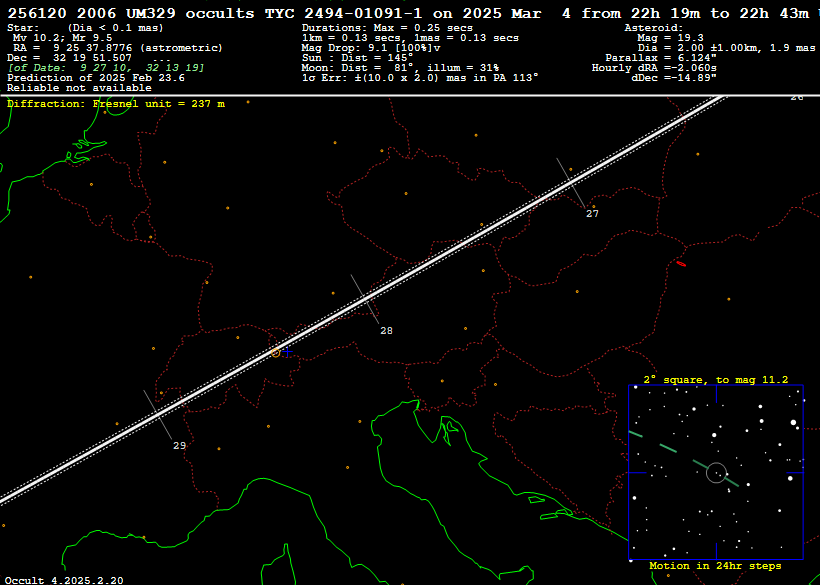Click 'dDec =-14.89"' text

click(x=674, y=78)
